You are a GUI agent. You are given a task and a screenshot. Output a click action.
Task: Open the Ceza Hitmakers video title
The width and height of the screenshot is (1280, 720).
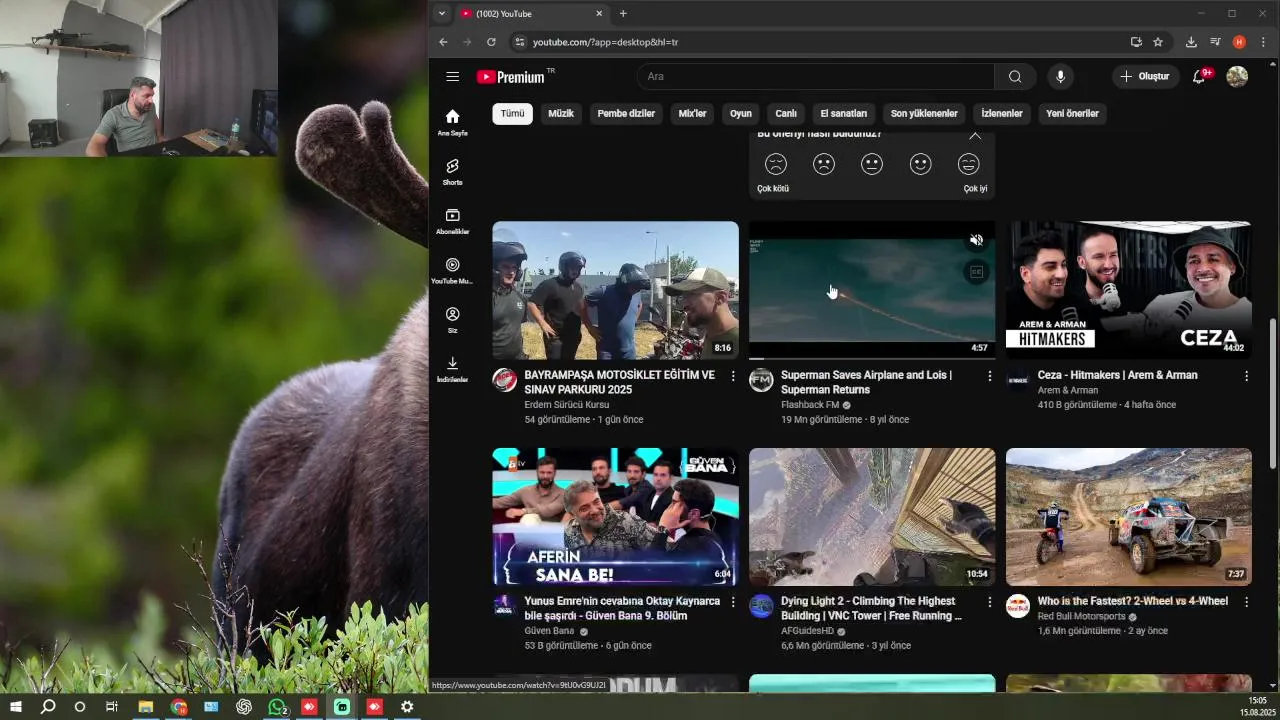[x=1117, y=375]
